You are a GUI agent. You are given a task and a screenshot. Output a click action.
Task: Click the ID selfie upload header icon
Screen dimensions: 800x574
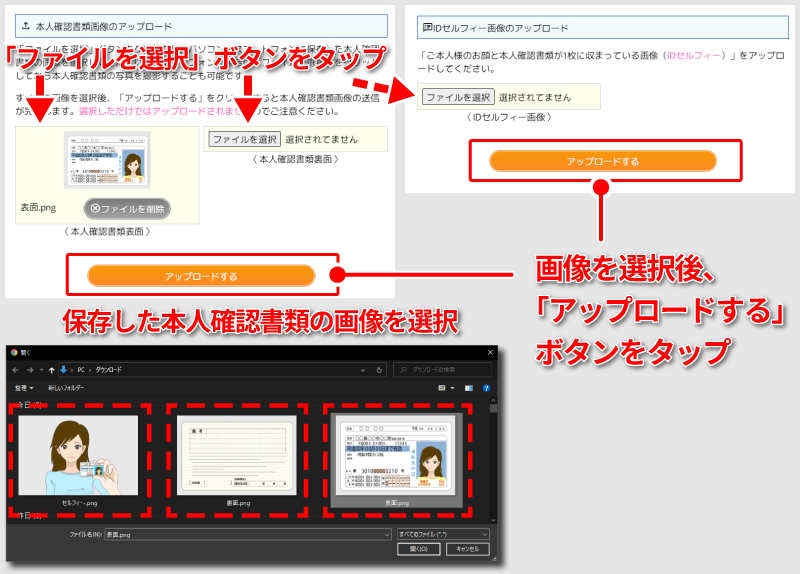428,28
